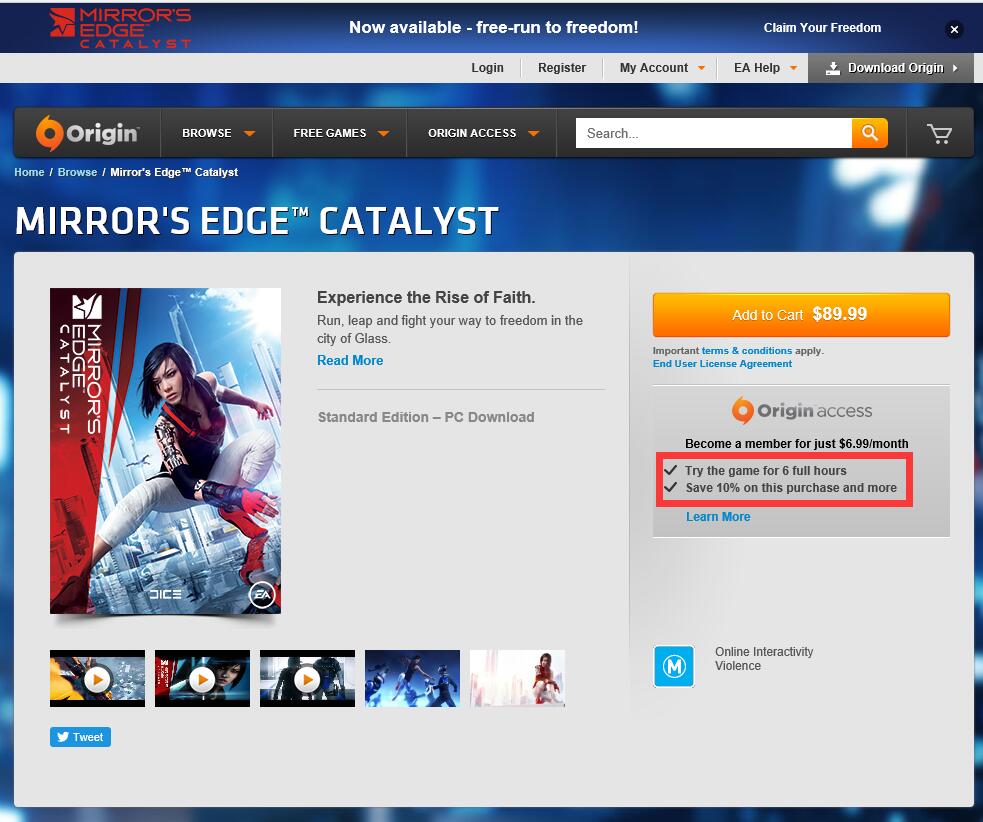Image resolution: width=983 pixels, height=822 pixels.
Task: Click the MIRROR'S EDGE CATALYST page title
Action: coord(256,221)
